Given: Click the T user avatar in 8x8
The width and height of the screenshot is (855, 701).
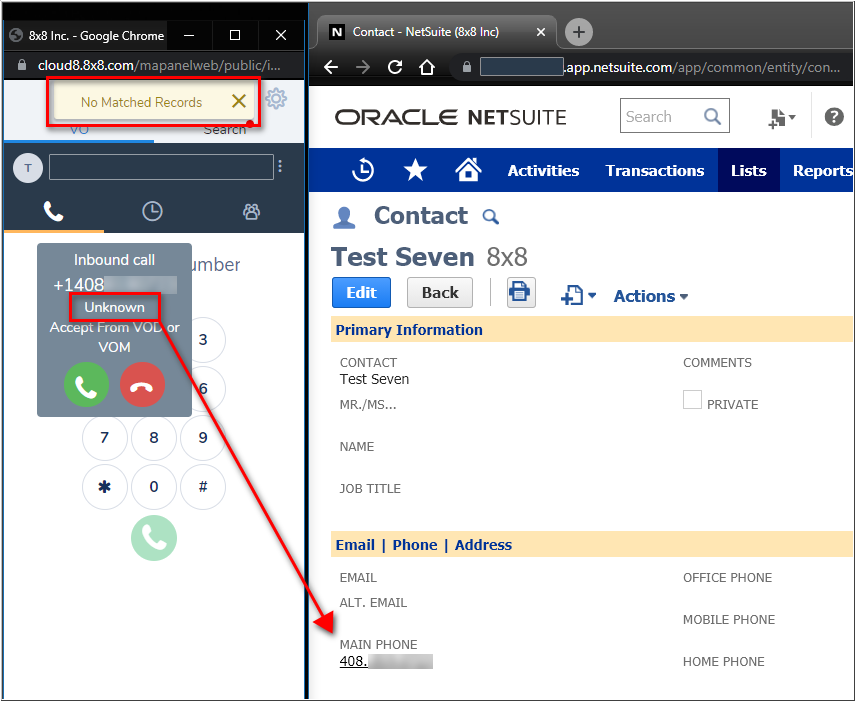Looking at the screenshot, I should click(x=28, y=167).
